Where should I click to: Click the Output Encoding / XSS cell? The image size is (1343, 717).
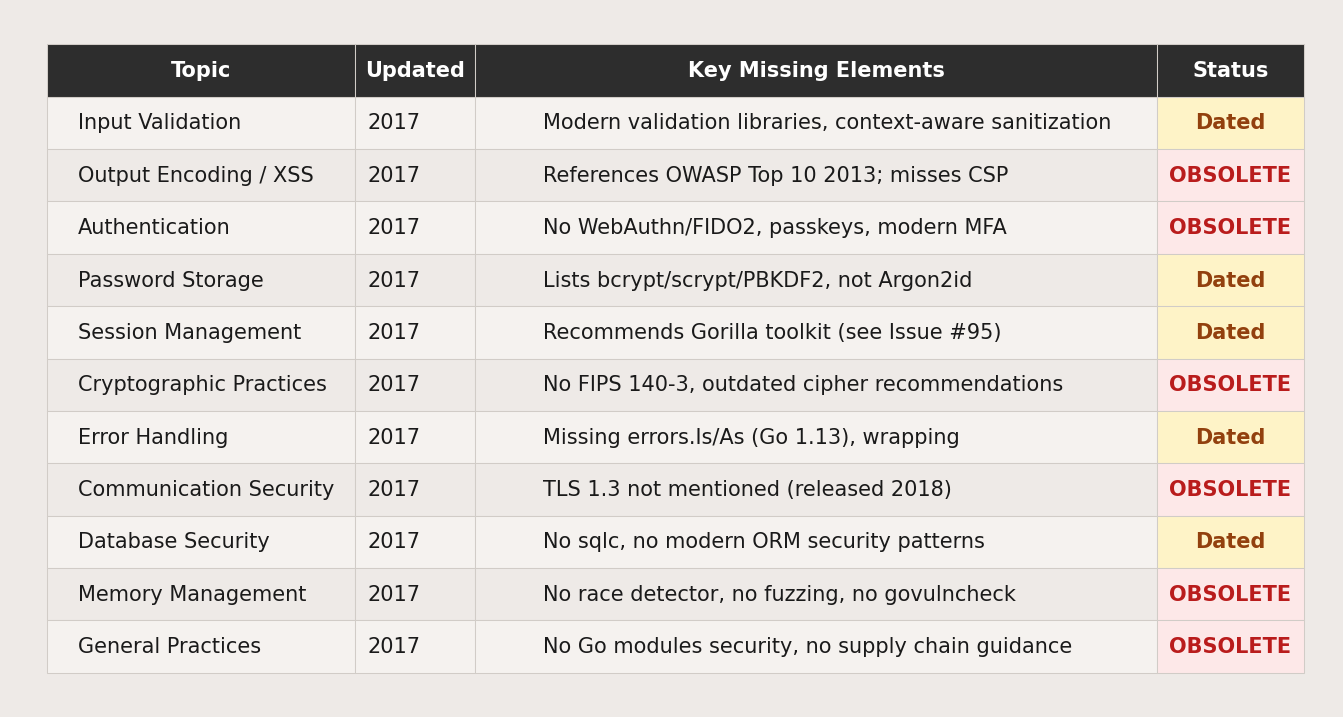click(195, 176)
